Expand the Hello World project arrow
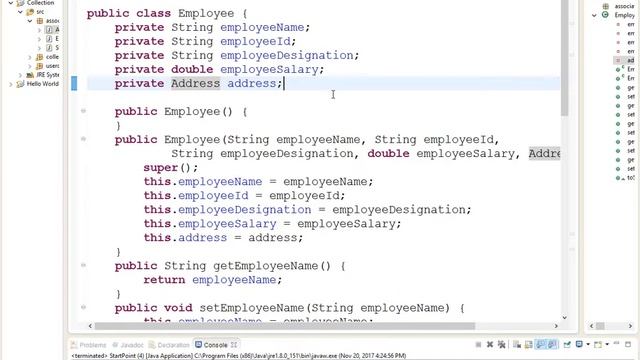 coord(11,84)
